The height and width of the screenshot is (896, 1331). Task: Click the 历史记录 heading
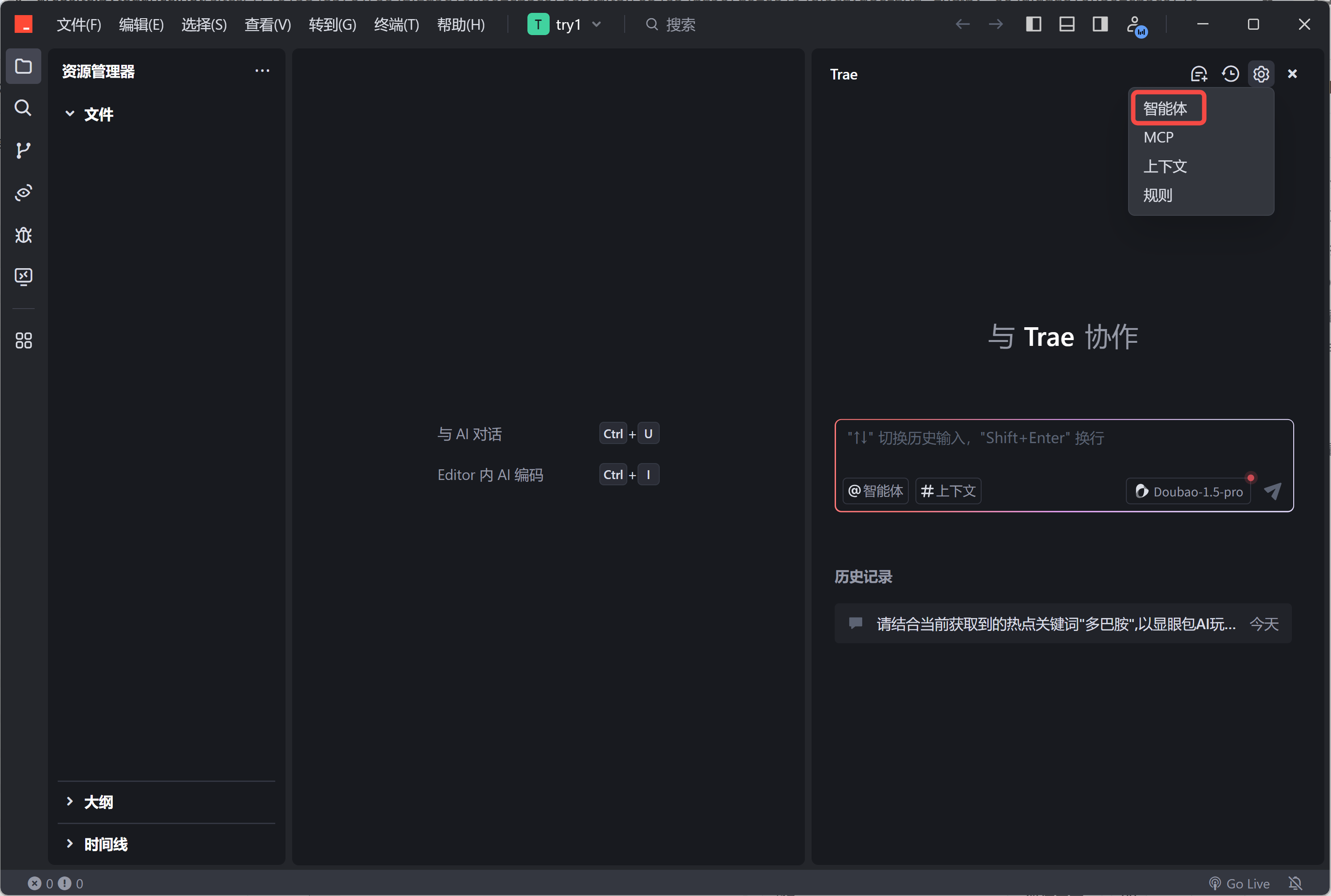pos(863,577)
